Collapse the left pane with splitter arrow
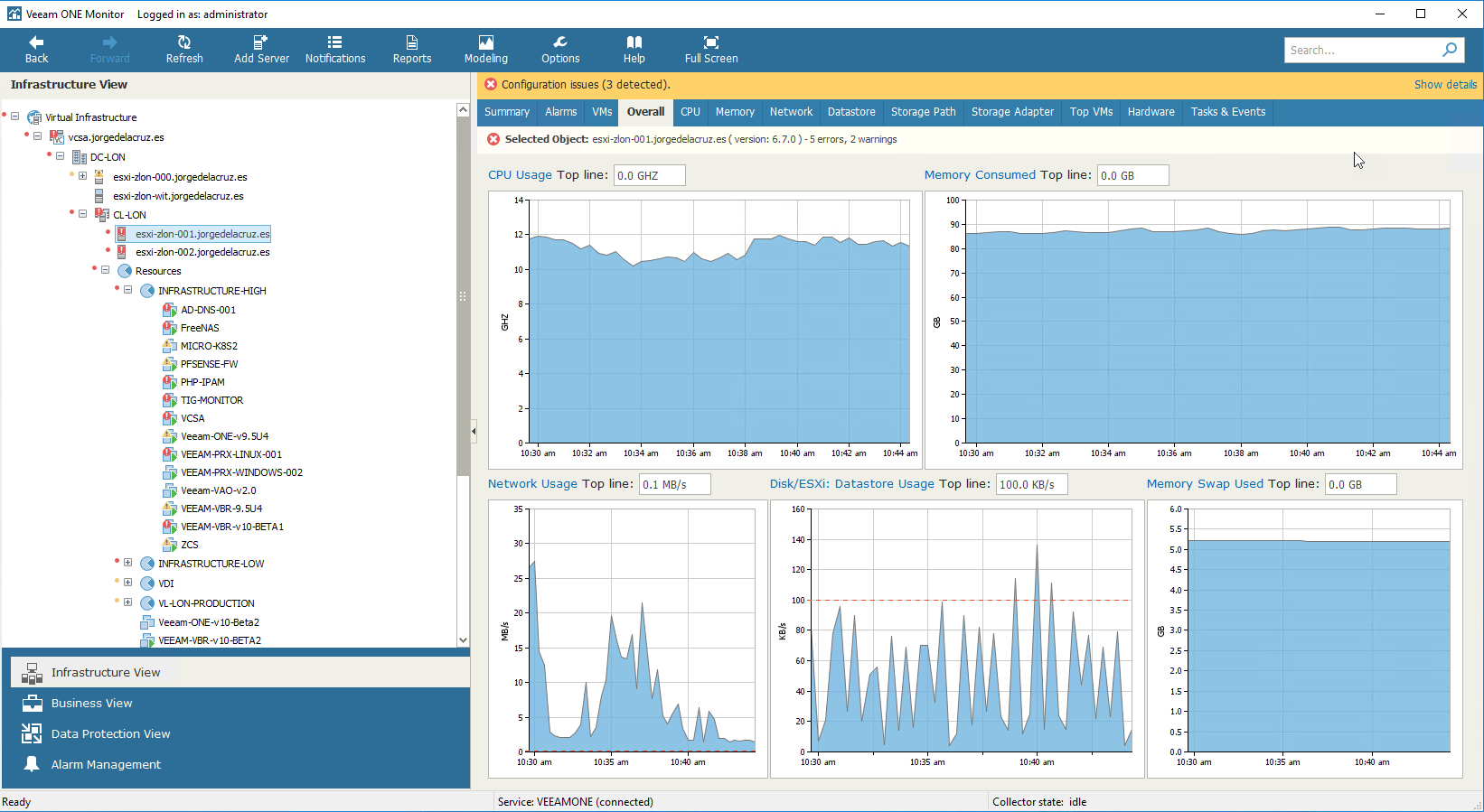This screenshot has width=1484, height=812. click(474, 431)
